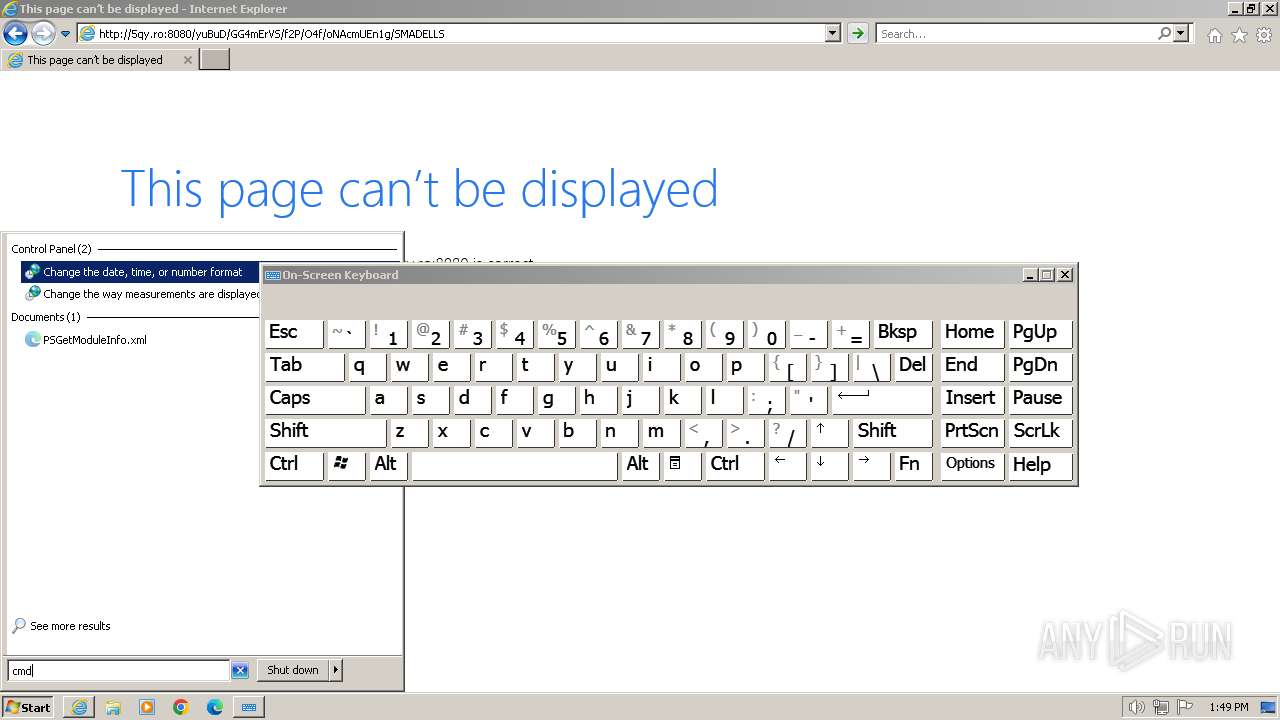1280x720 pixels.
Task: Click the right arrow key on keyboard
Action: tap(871, 465)
